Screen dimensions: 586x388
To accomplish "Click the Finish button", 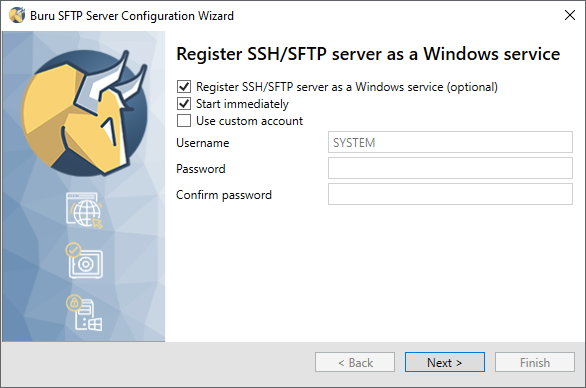I will point(535,362).
